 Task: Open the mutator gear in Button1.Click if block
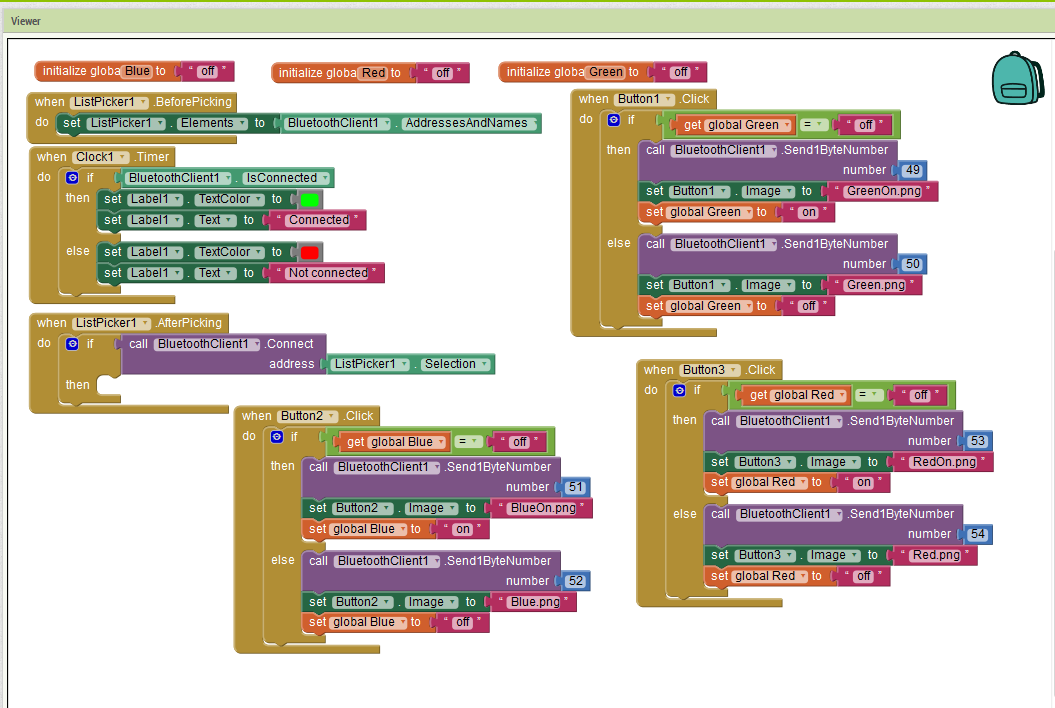(611, 119)
